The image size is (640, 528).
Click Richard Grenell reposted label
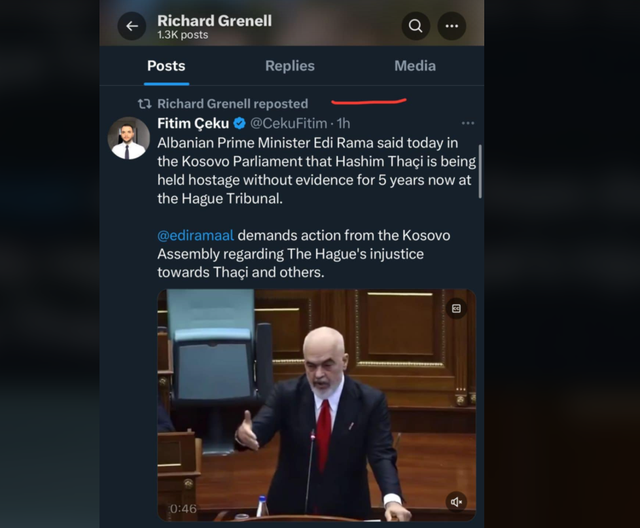pos(233,104)
